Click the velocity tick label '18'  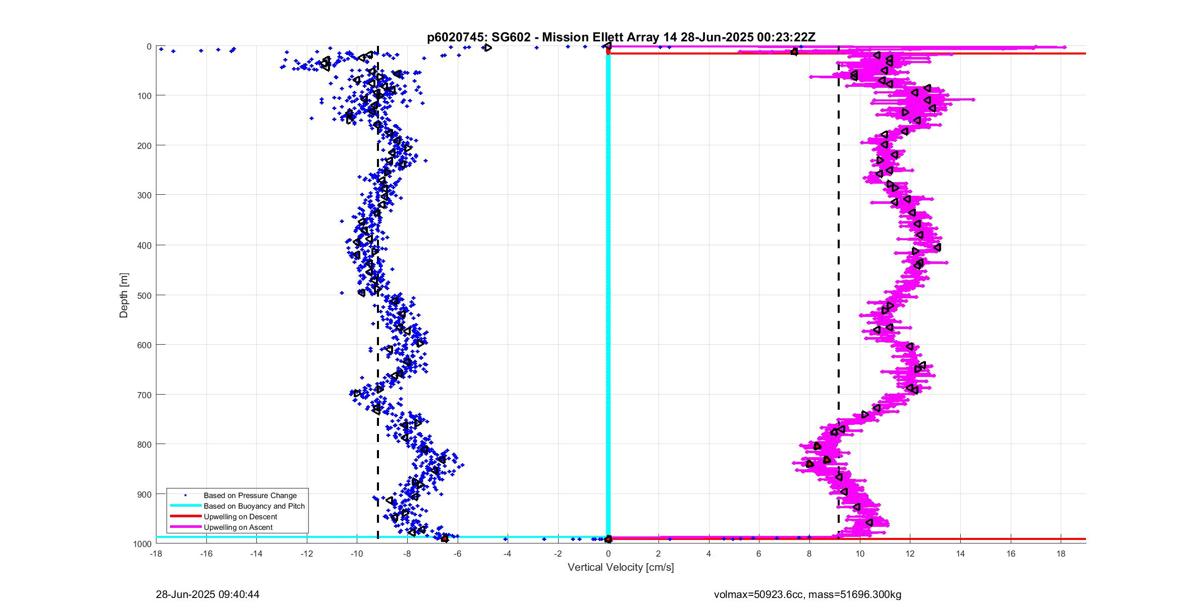(1060, 553)
